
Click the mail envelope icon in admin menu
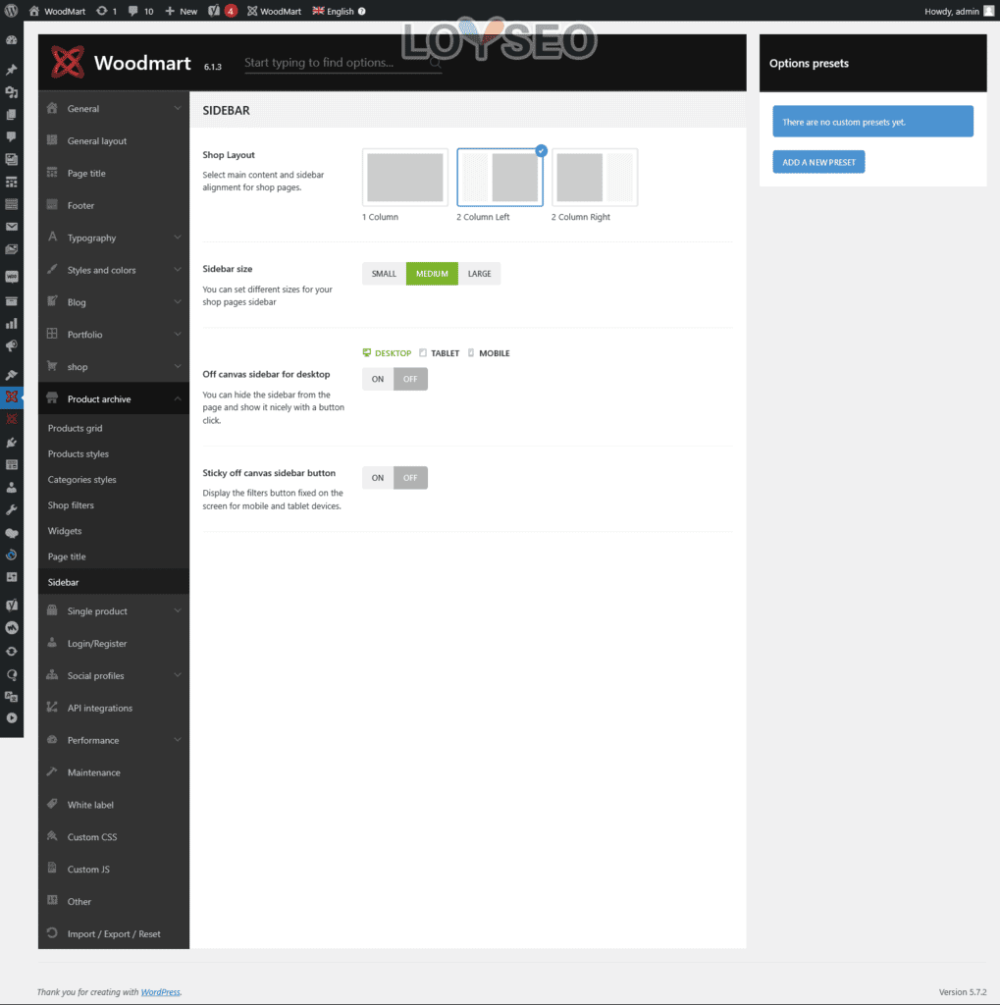12,226
